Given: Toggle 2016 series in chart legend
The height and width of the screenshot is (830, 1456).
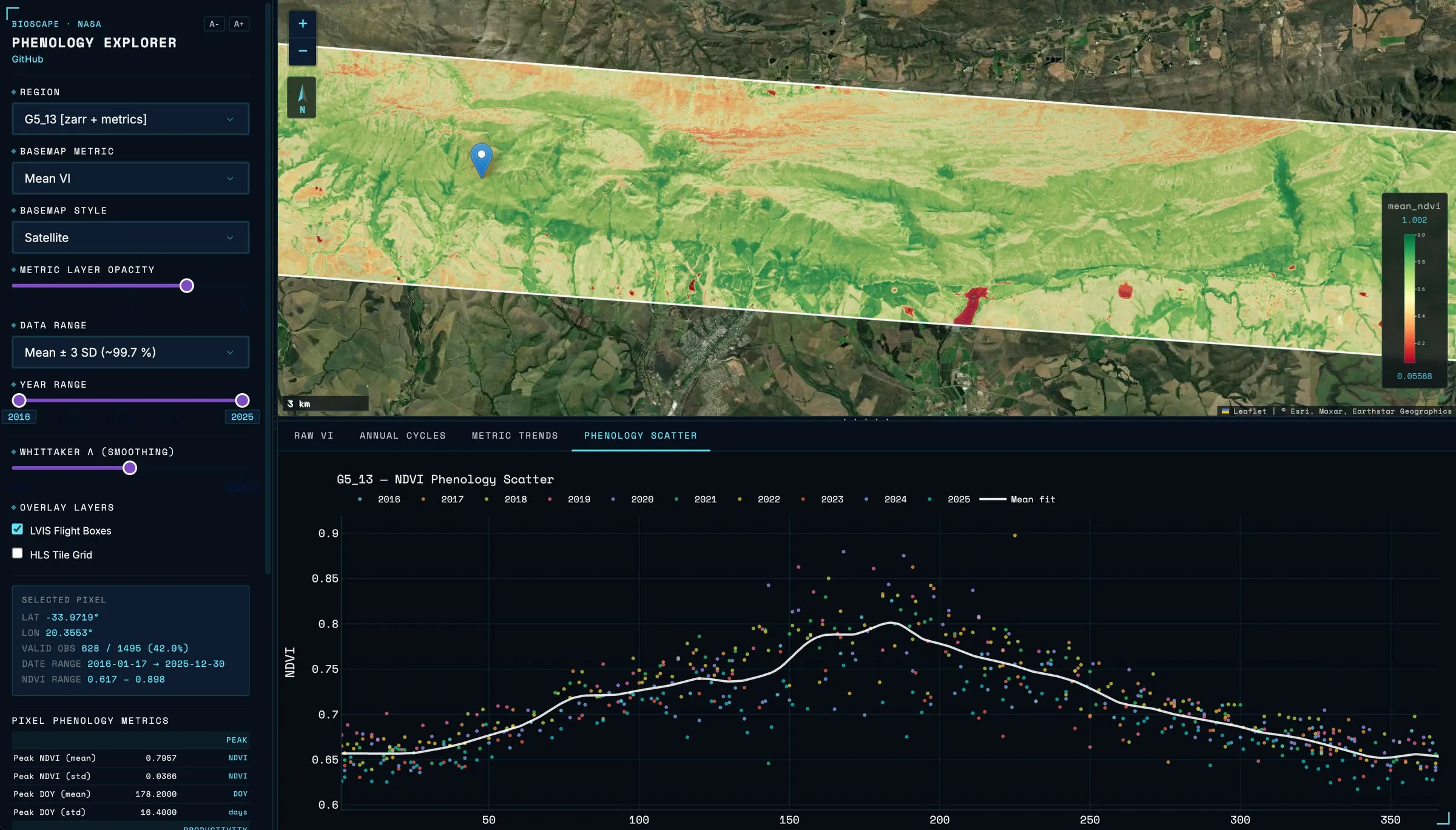Looking at the screenshot, I should [x=380, y=499].
